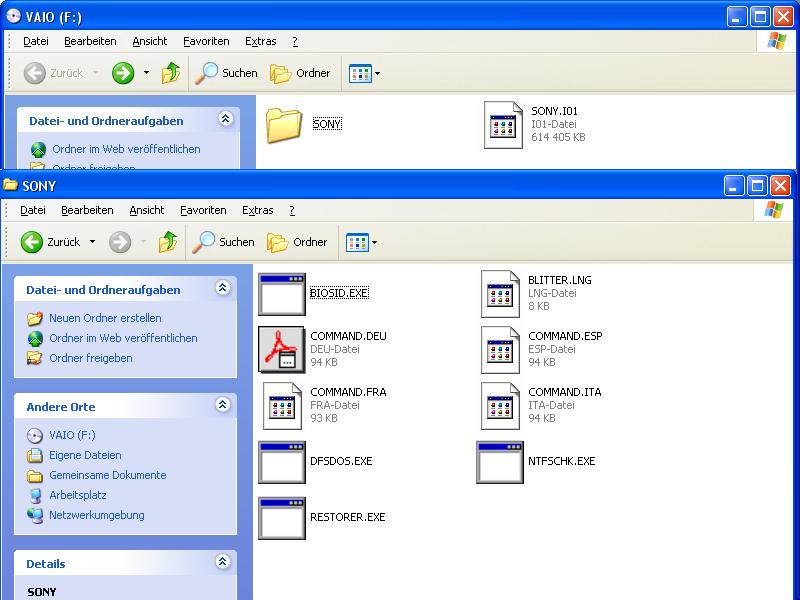Image resolution: width=800 pixels, height=600 pixels.
Task: Click the RESTORER.EXE file name label
Action: 347,517
